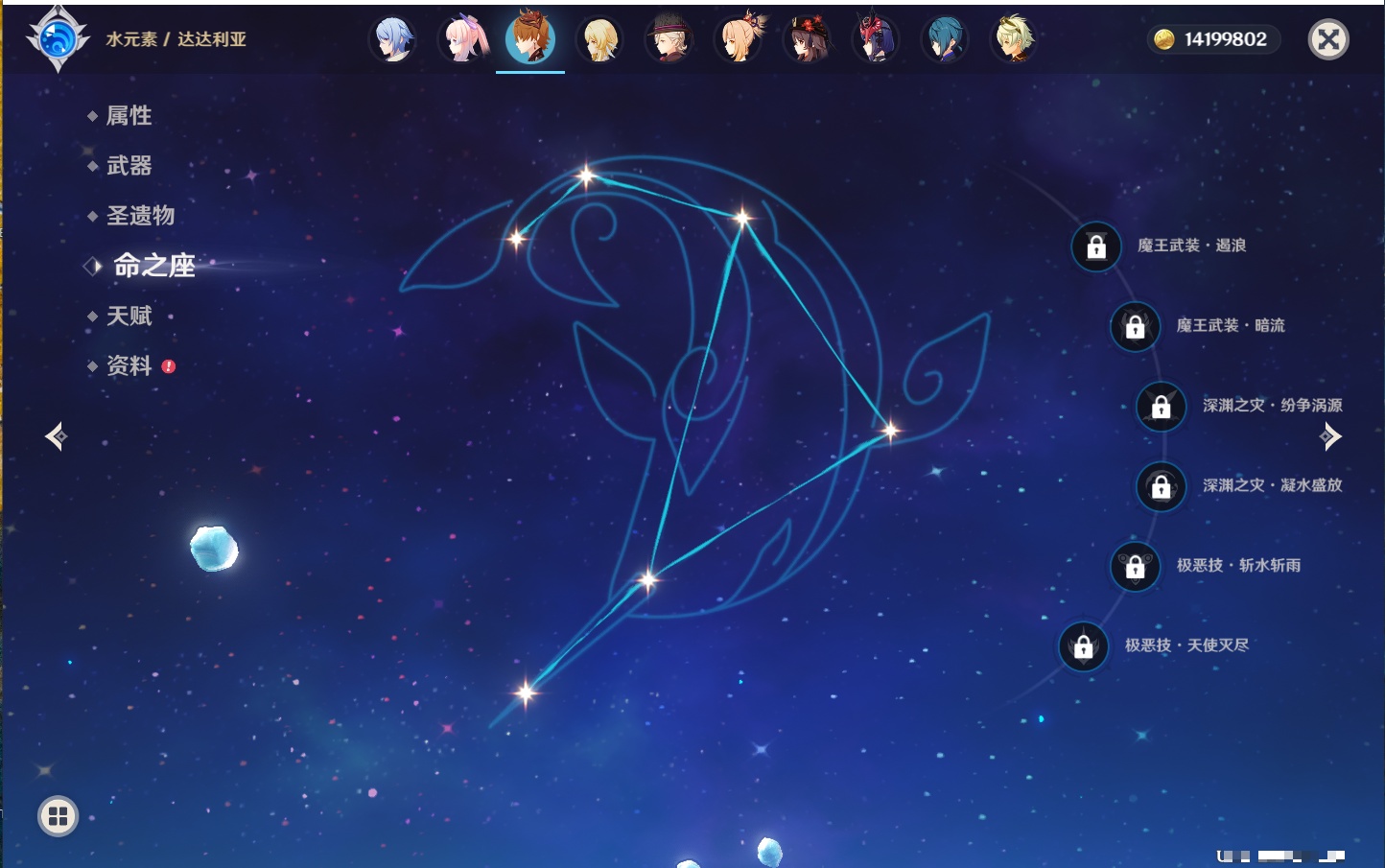This screenshot has width=1385, height=868.
Task: Click lock icon for 极恶技·天使灭尽
Action: pos(1084,646)
